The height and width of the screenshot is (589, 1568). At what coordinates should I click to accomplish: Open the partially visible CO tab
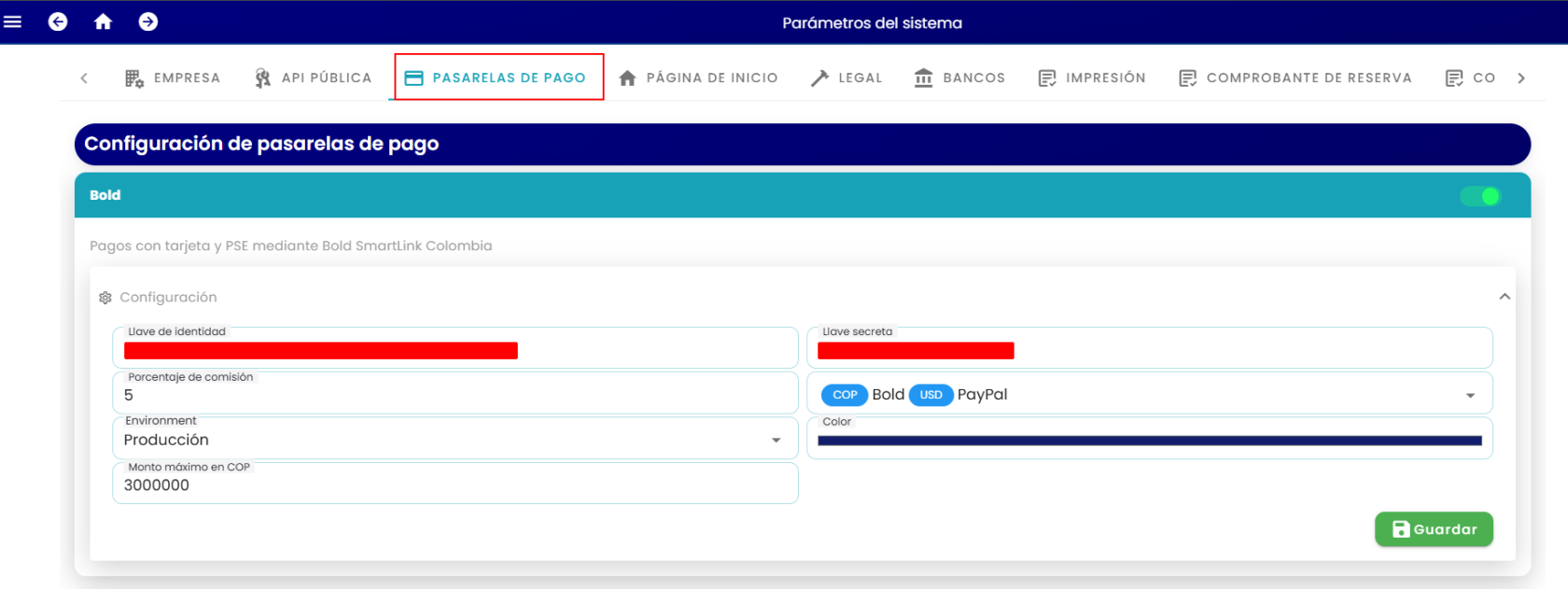point(1471,77)
